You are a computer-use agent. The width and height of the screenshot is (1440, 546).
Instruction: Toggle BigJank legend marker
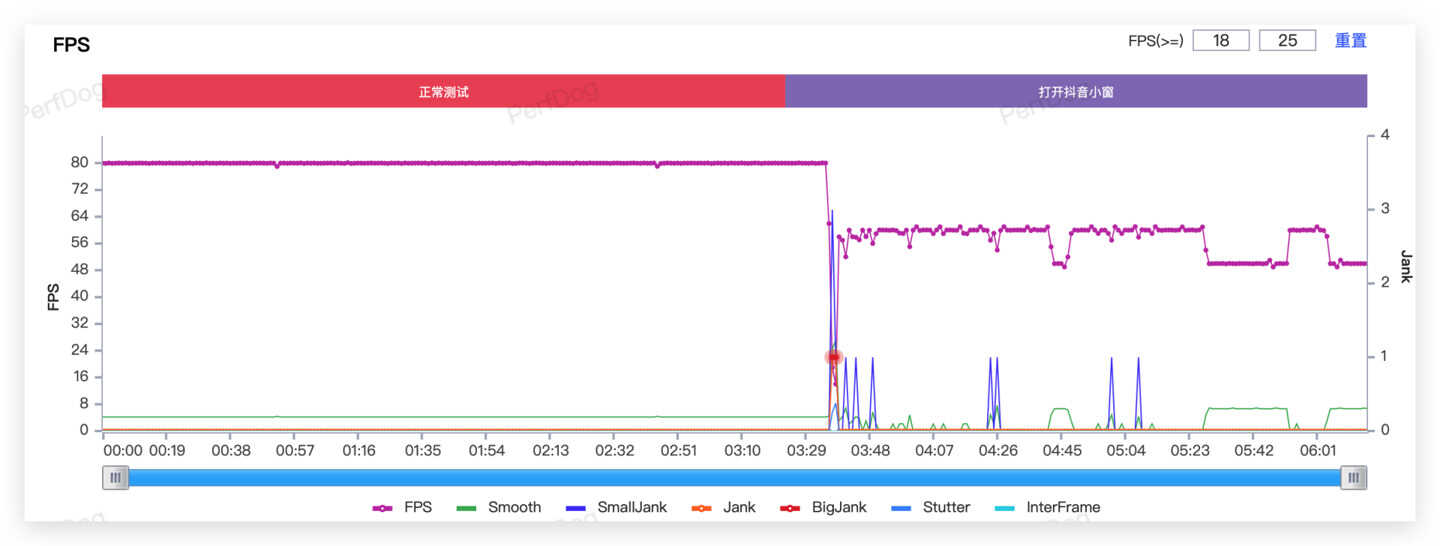tap(790, 508)
